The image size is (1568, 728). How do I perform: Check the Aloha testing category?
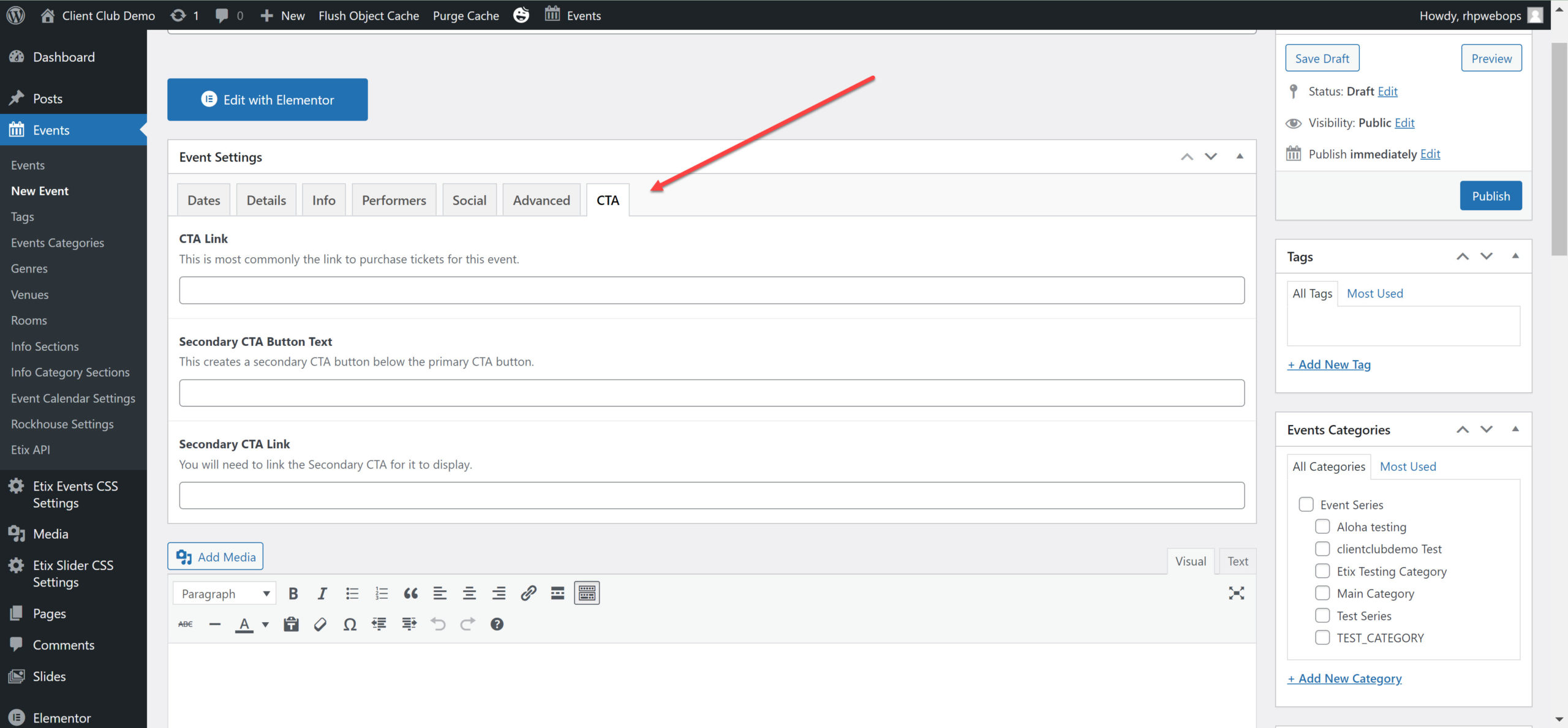[1322, 527]
